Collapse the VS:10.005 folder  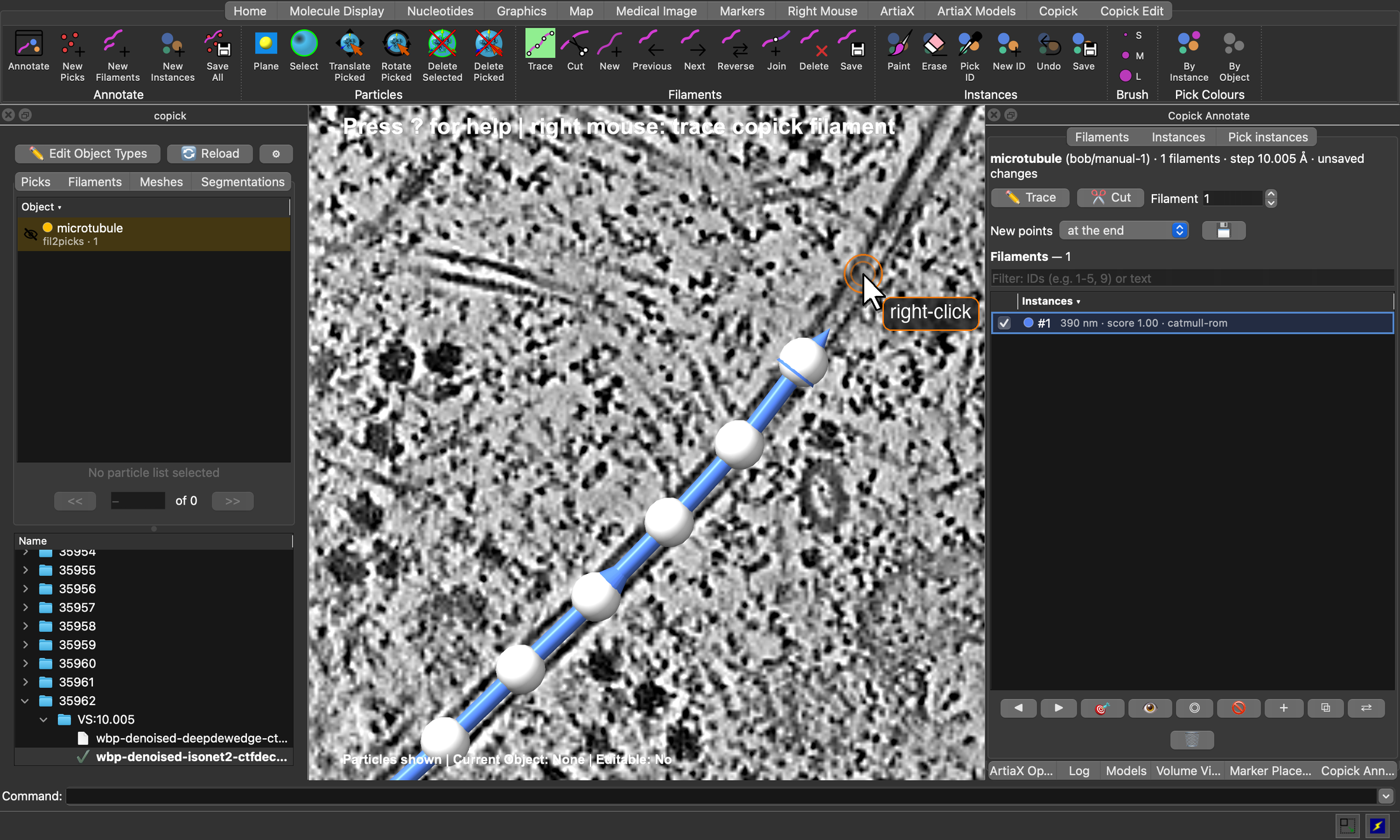coord(43,720)
